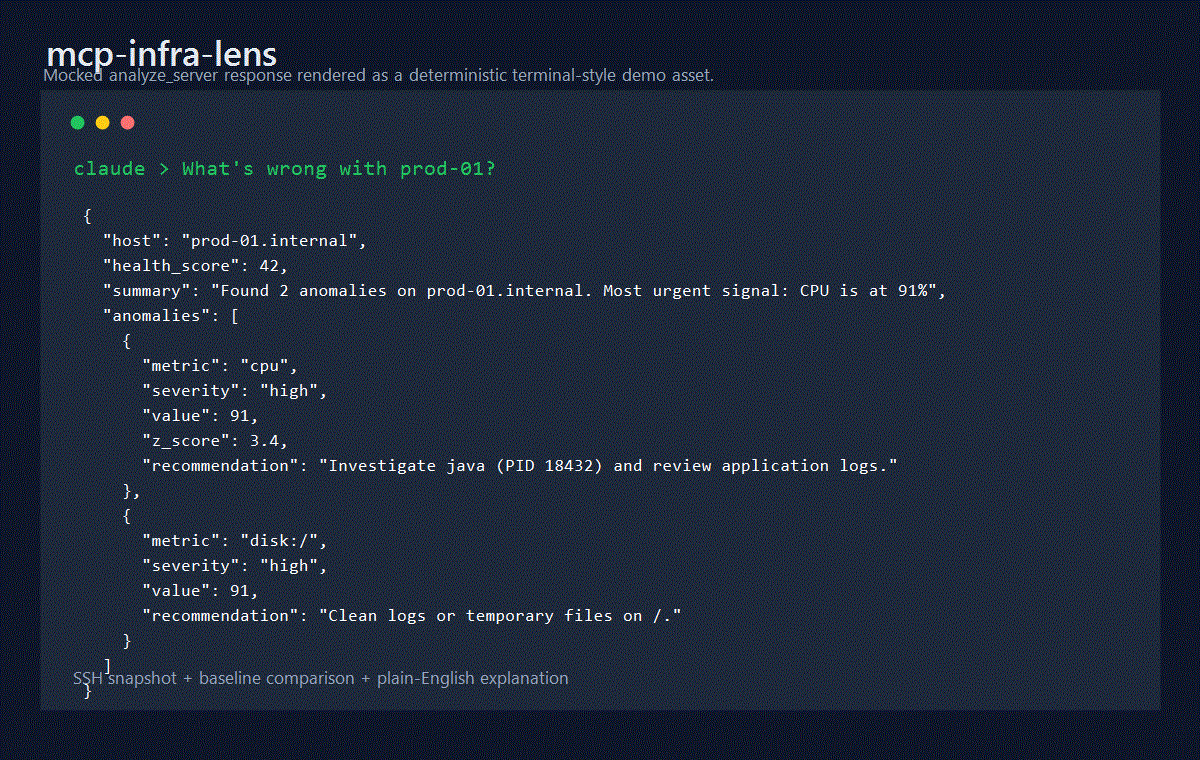Click the green traffic light dot

[77, 122]
